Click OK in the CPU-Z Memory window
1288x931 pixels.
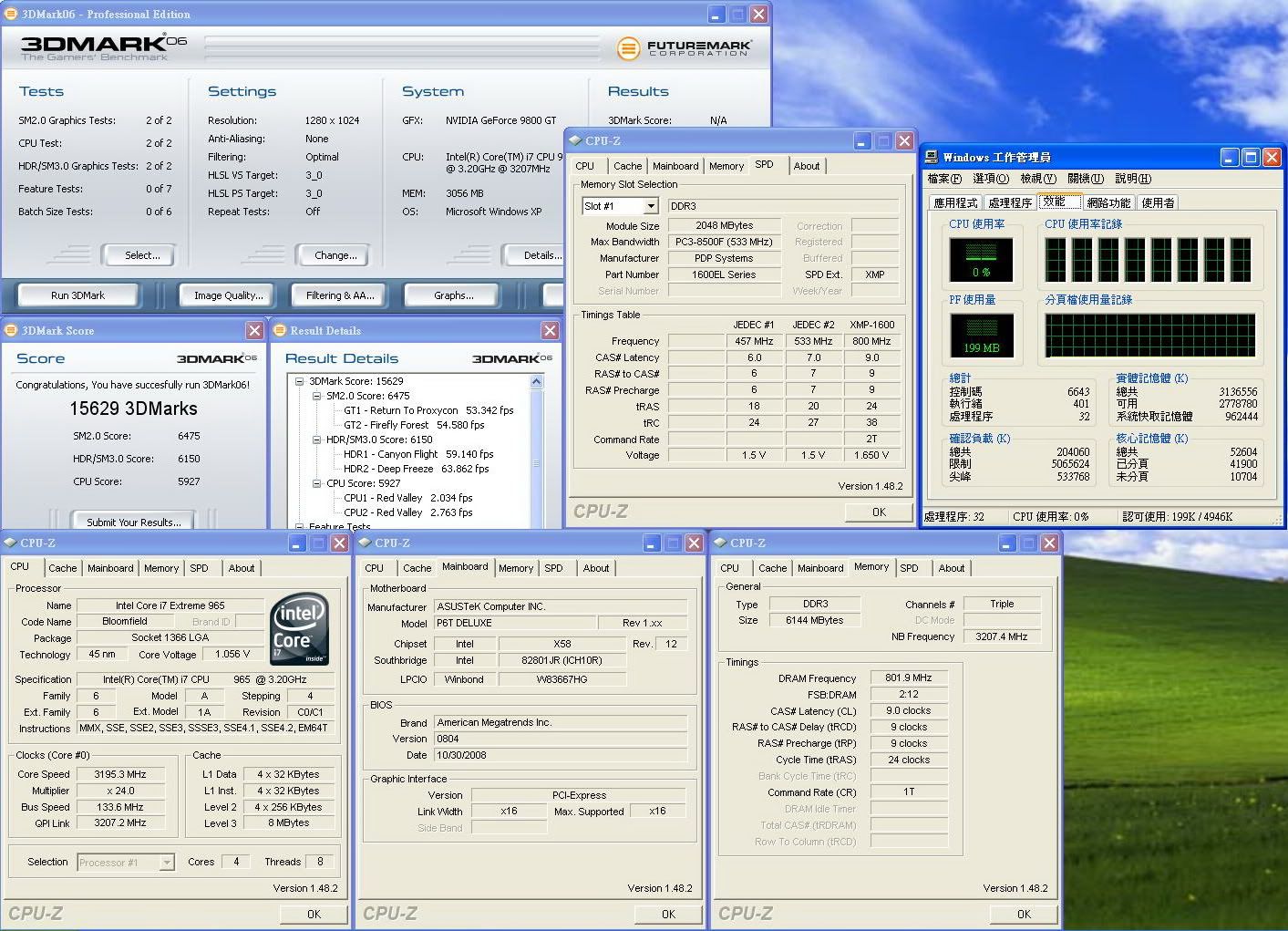pos(1024,914)
